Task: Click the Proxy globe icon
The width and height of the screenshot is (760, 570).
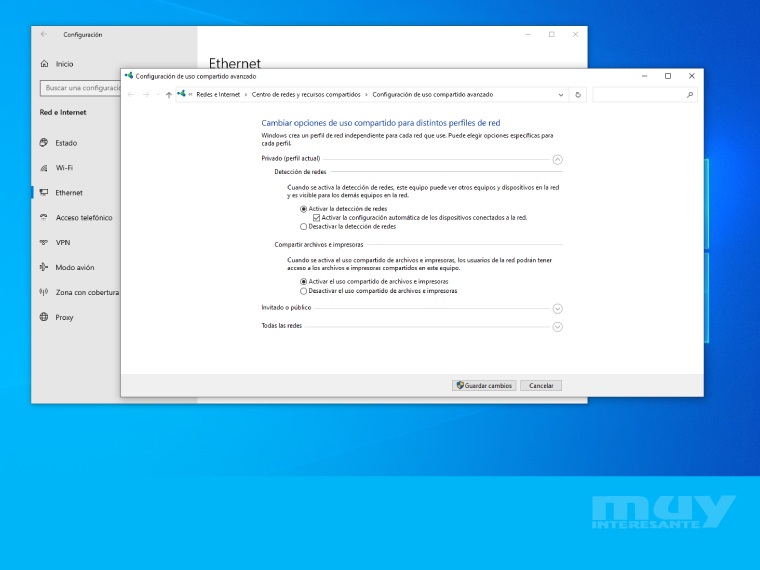Action: coord(44,317)
